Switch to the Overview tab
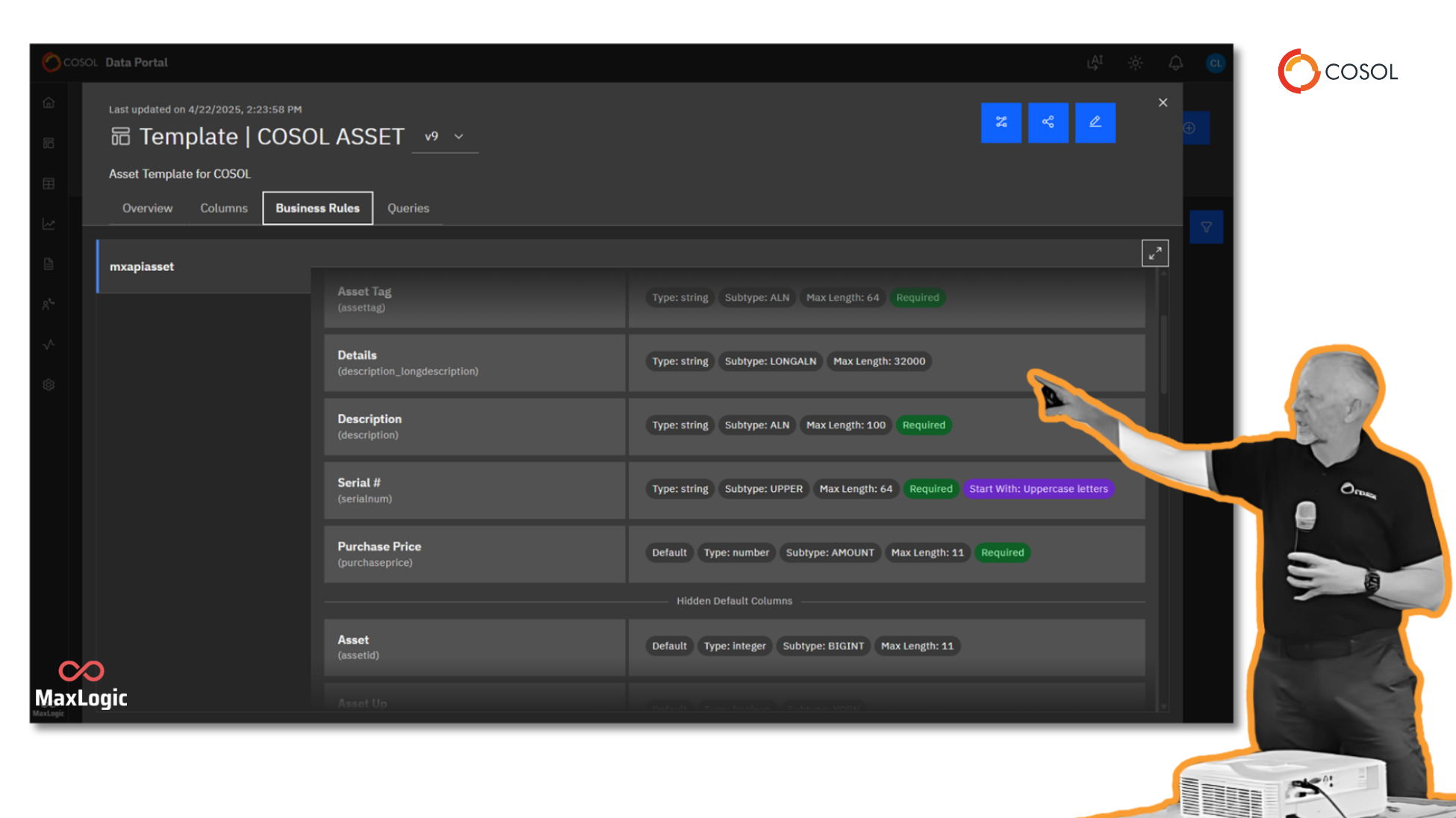 [x=148, y=208]
